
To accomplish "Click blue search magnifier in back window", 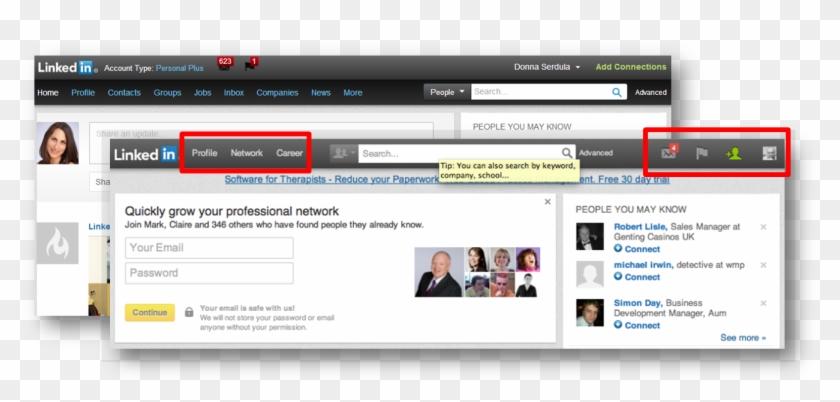I will [617, 92].
